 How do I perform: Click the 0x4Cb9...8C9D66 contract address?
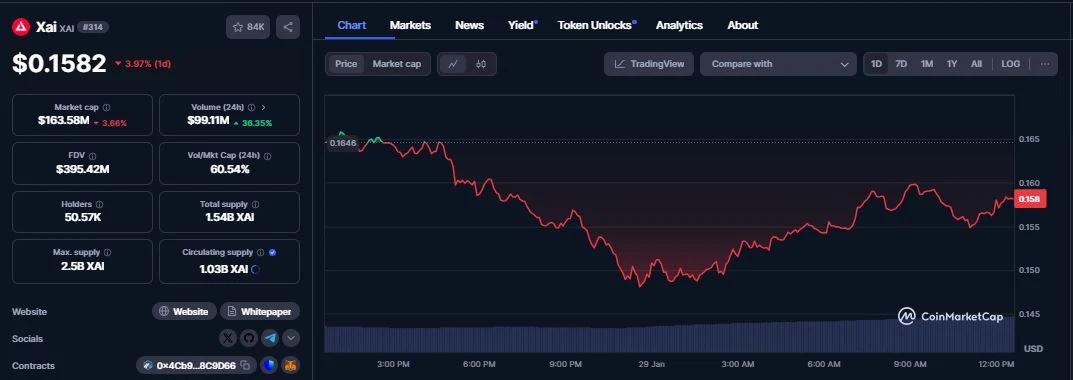[196, 366]
